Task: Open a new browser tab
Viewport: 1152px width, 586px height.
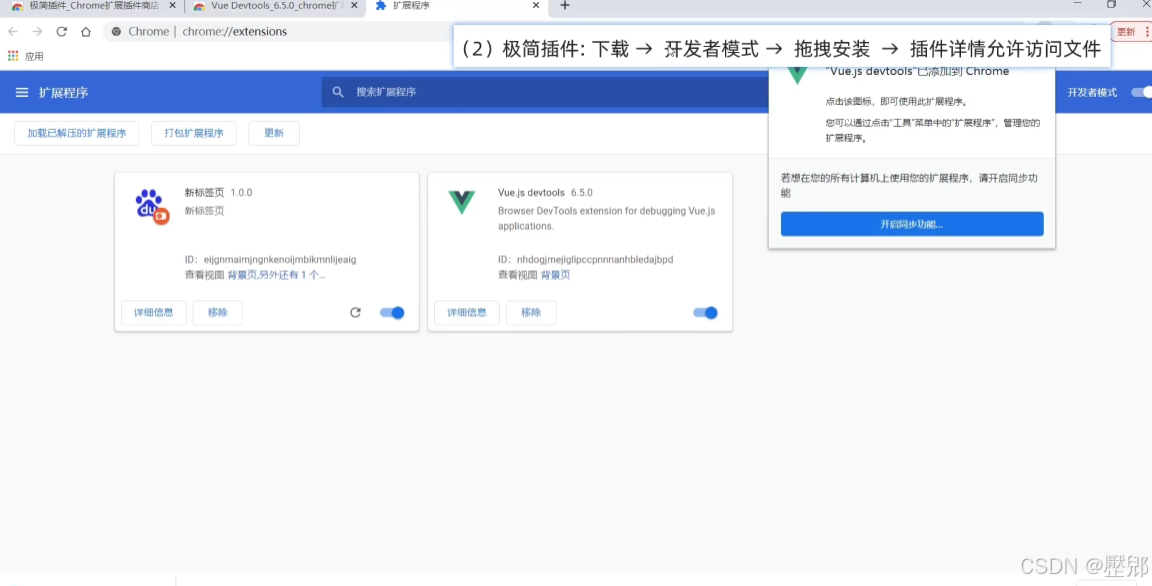Action: click(x=564, y=6)
